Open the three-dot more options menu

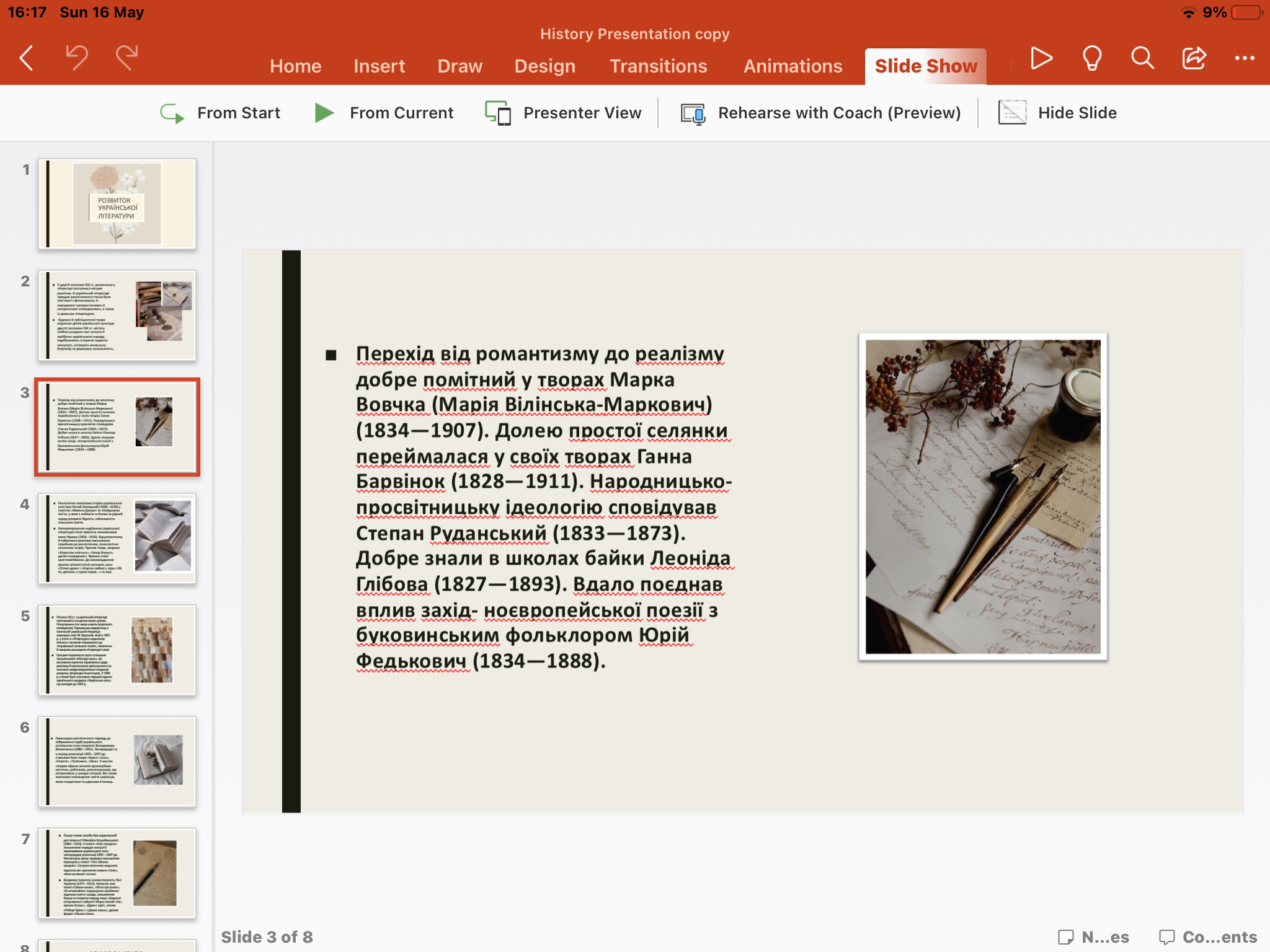coord(1245,58)
